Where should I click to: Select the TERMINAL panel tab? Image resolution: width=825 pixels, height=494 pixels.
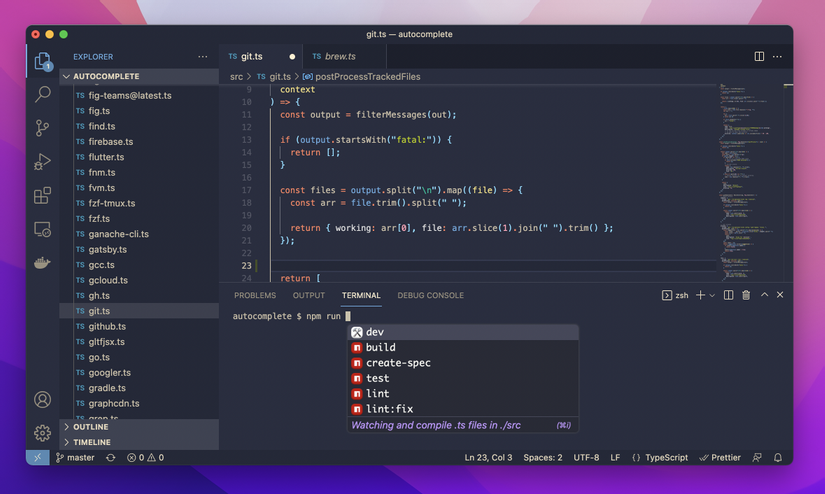[x=361, y=296]
